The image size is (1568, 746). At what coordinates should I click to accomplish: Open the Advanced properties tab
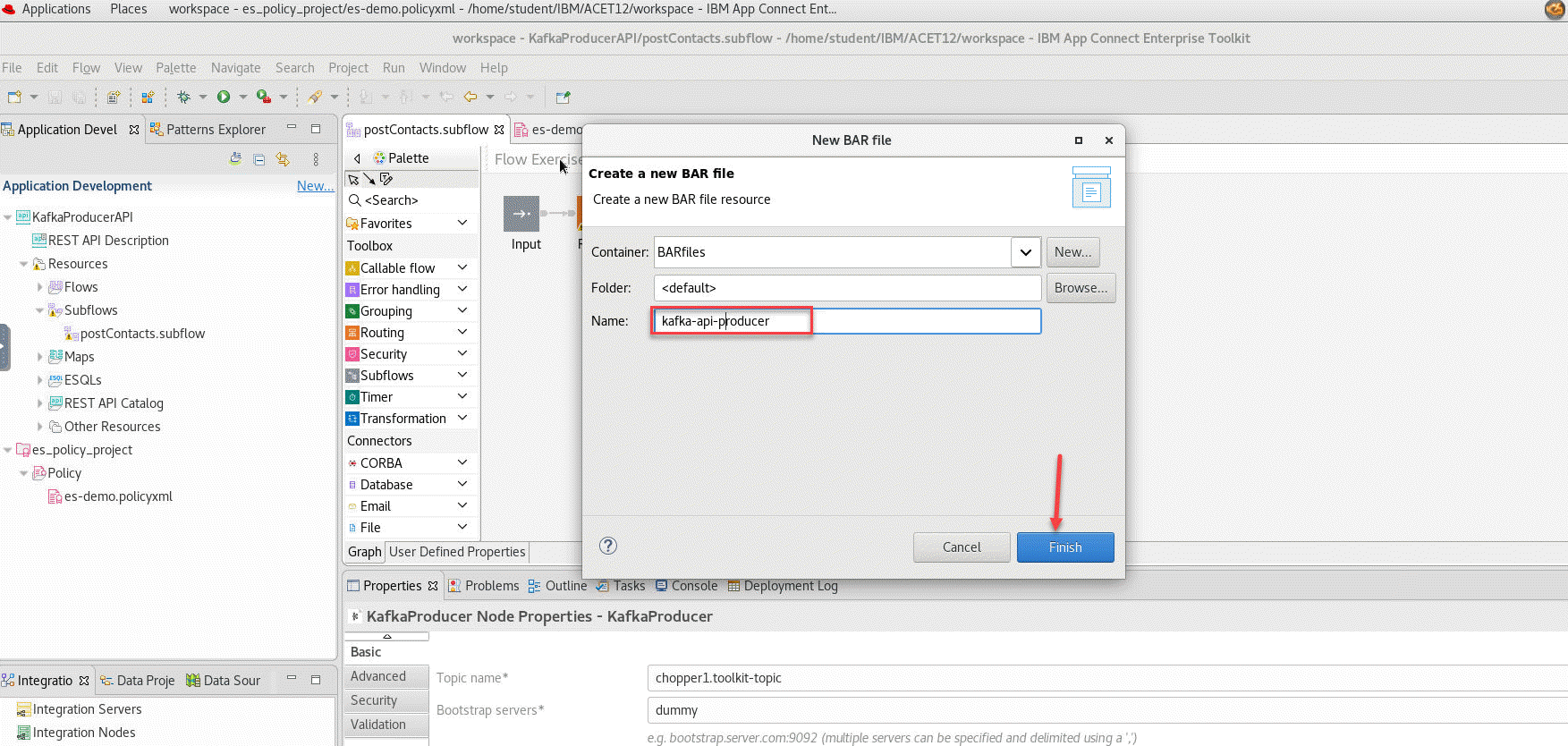click(386, 676)
